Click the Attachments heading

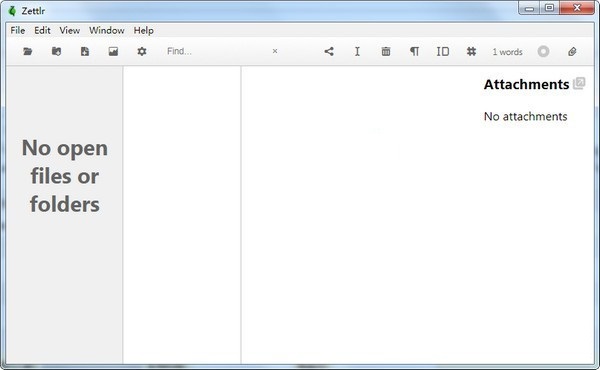527,84
